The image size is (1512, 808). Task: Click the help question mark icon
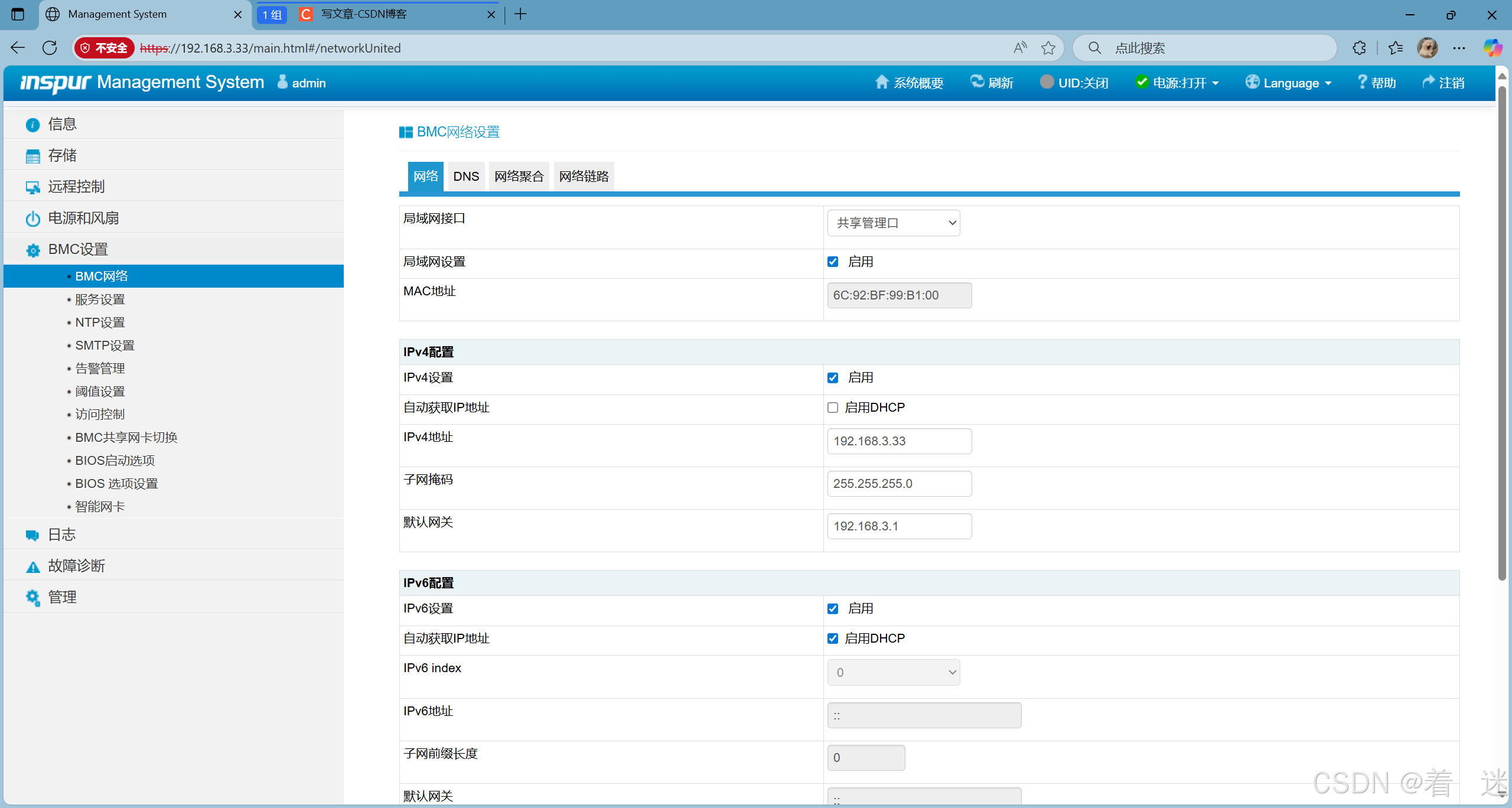[1362, 82]
